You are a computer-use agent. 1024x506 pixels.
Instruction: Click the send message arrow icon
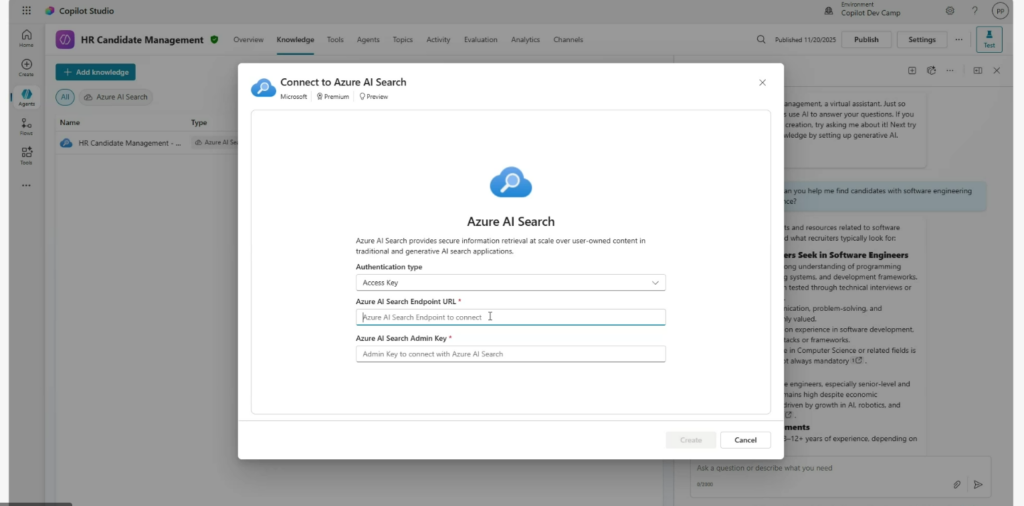click(978, 484)
